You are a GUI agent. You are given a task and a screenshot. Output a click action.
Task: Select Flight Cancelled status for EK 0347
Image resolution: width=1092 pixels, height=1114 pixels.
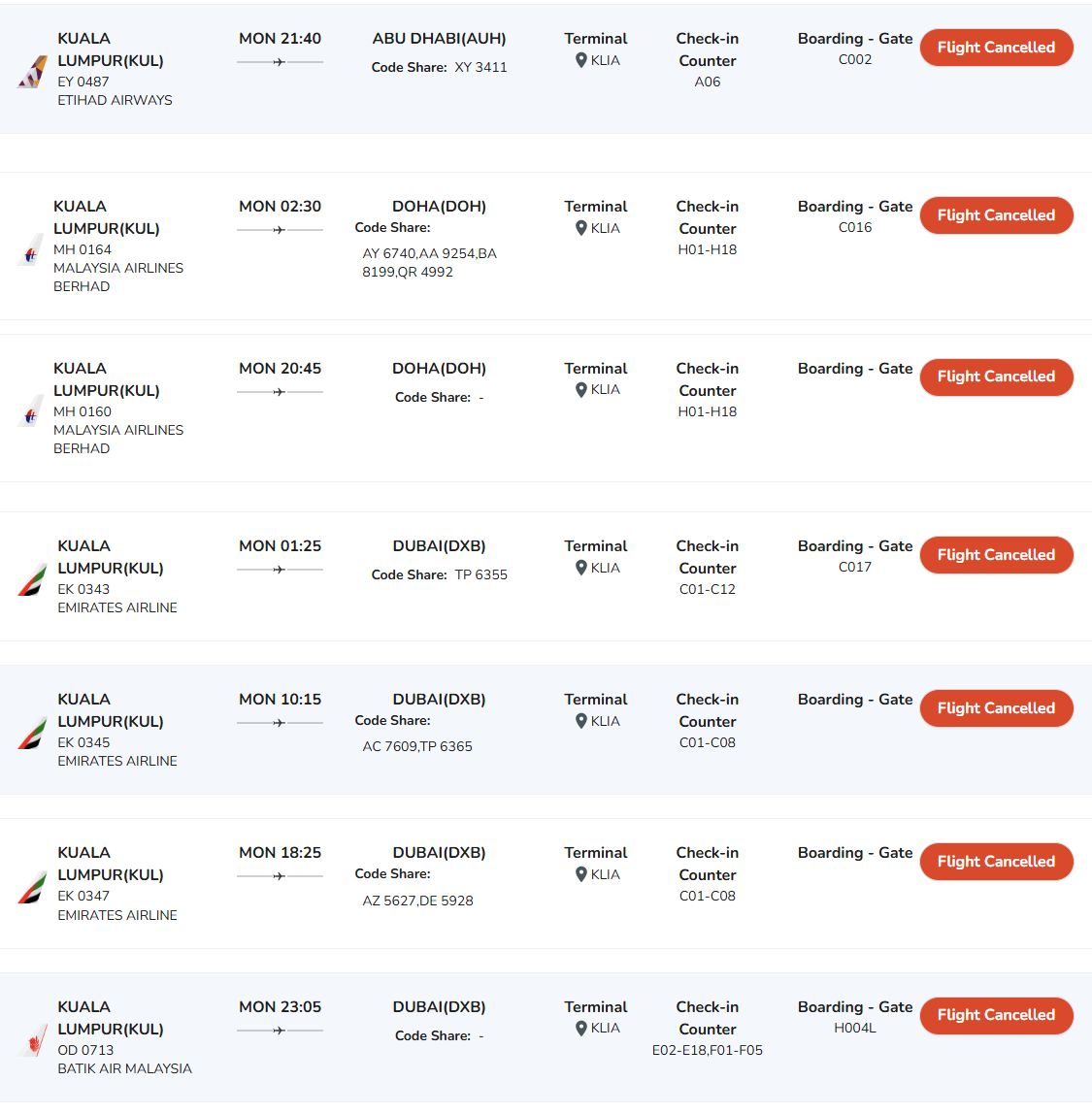coord(996,862)
